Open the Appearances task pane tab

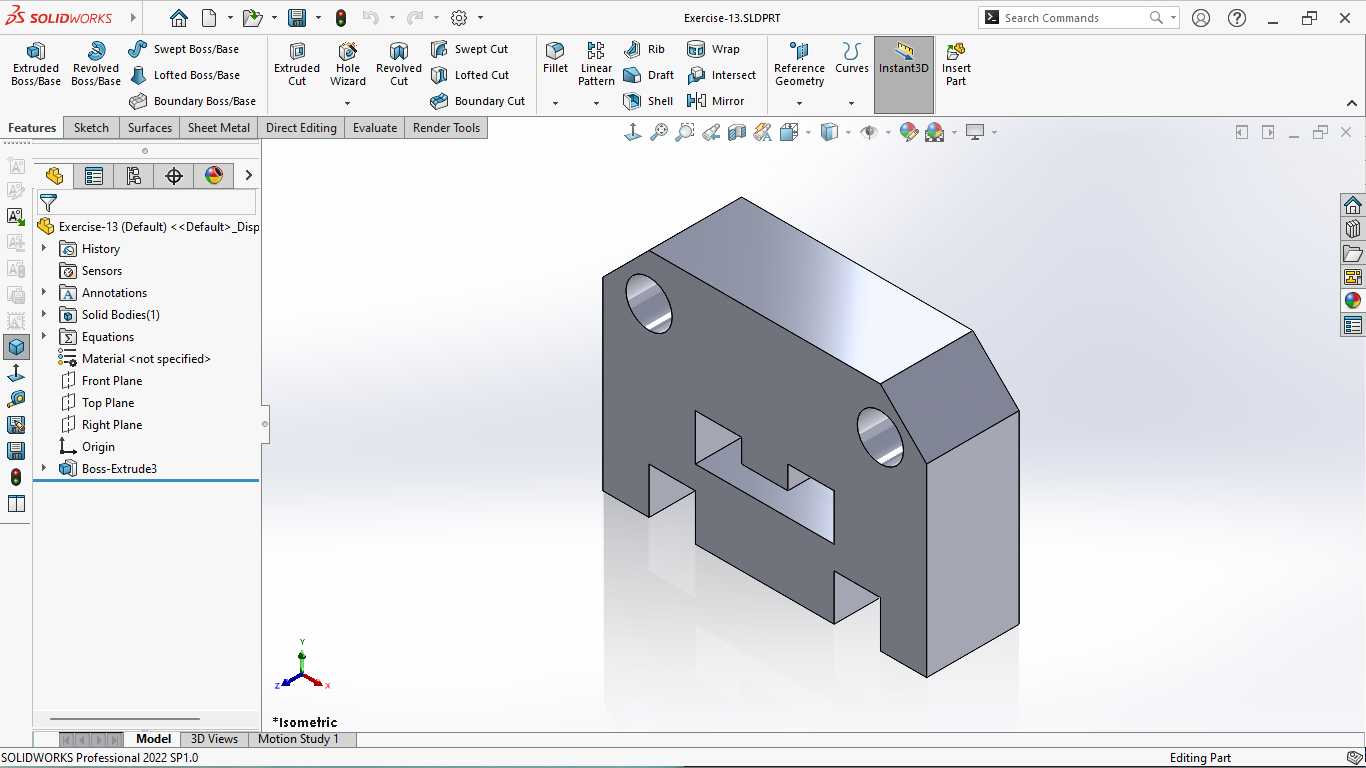(x=1353, y=301)
